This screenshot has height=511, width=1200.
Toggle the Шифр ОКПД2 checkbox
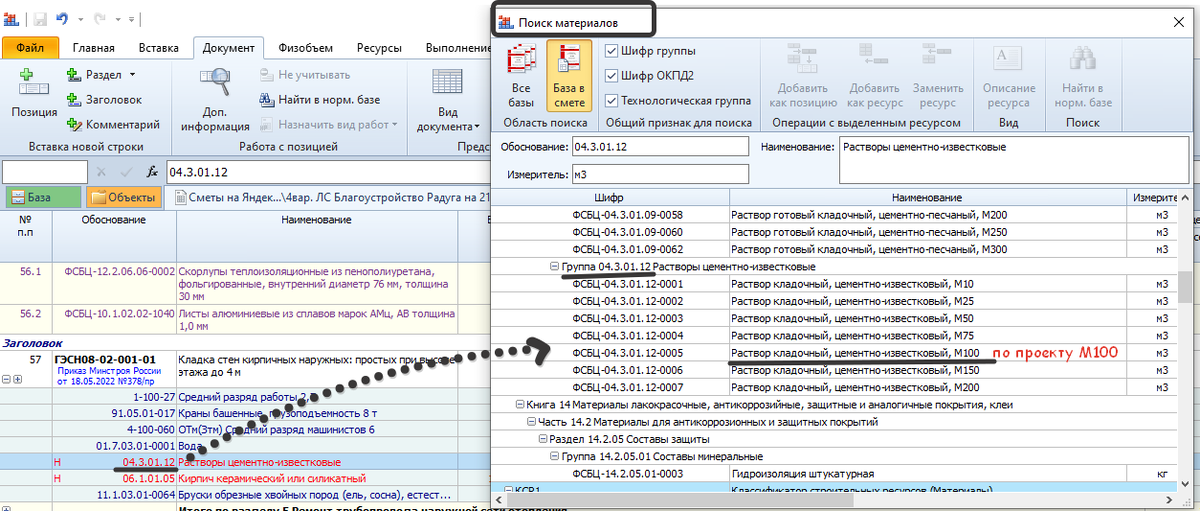[x=611, y=75]
